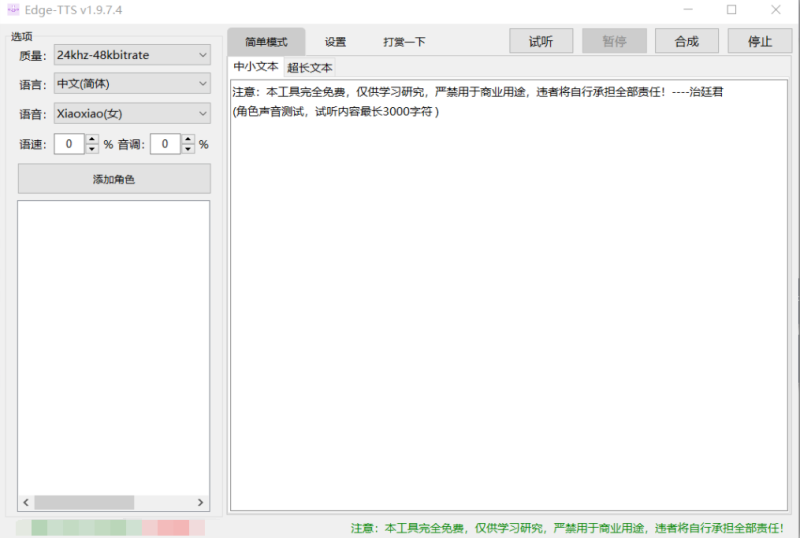Click the 语速 value input field

coord(69,144)
